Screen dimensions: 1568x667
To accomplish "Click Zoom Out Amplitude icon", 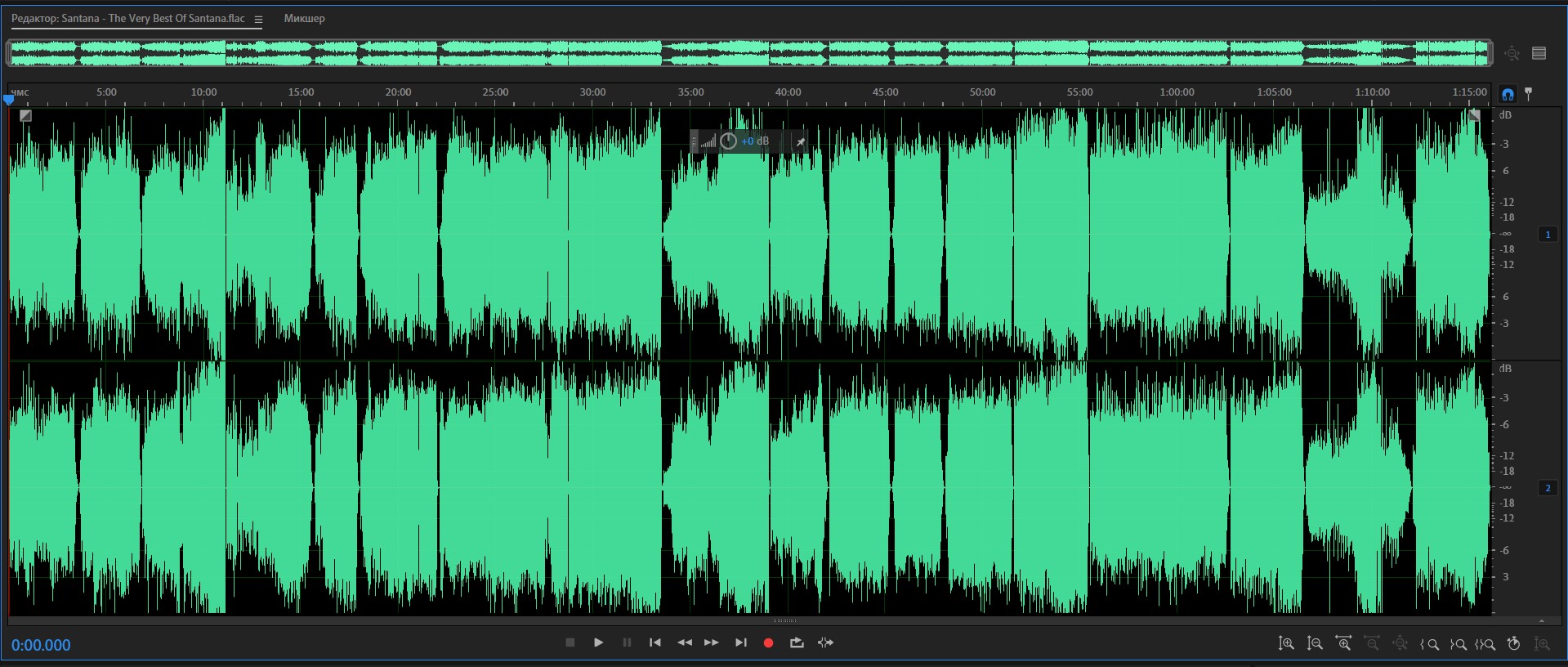I will point(1315,644).
